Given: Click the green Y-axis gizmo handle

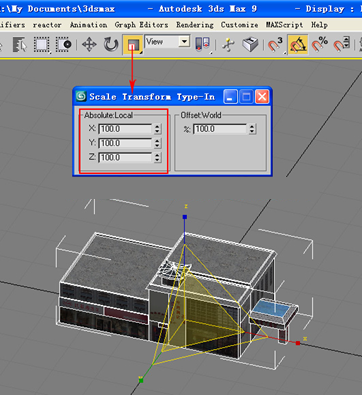Looking at the screenshot, I should [141, 380].
